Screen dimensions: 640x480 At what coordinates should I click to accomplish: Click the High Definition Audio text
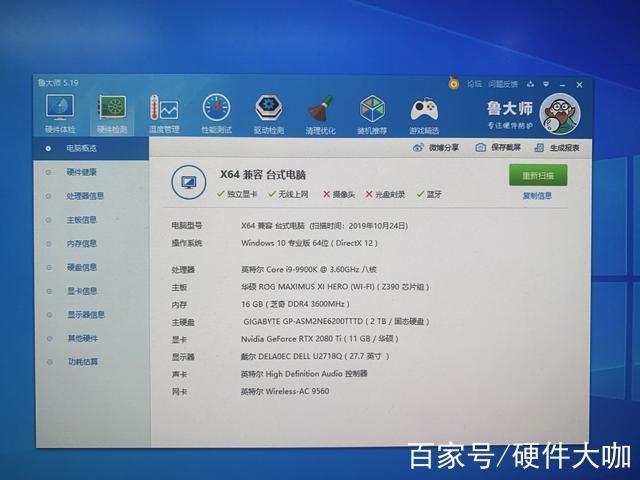pos(304,374)
